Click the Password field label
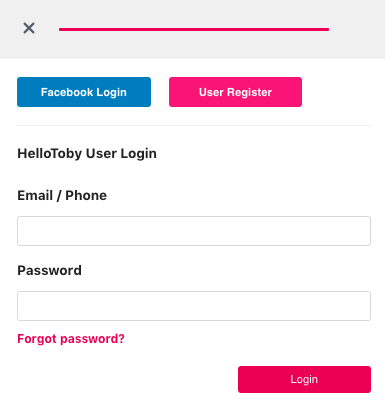This screenshot has height=408, width=385. [x=49, y=270]
